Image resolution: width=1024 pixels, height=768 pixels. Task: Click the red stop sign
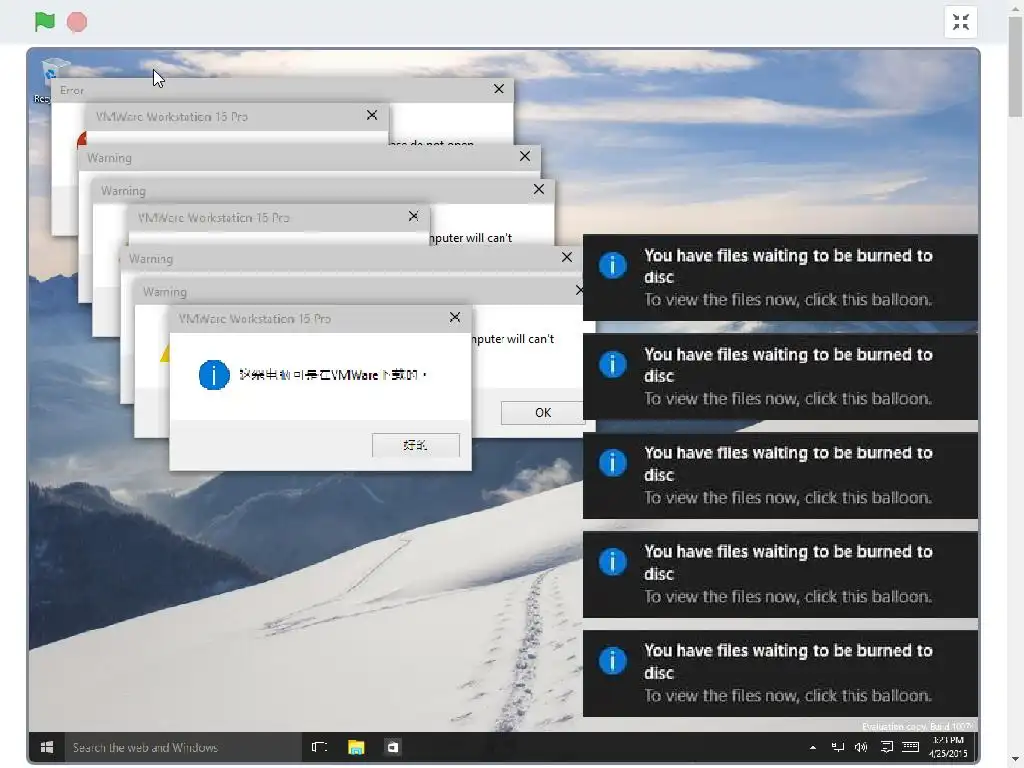[x=77, y=22]
